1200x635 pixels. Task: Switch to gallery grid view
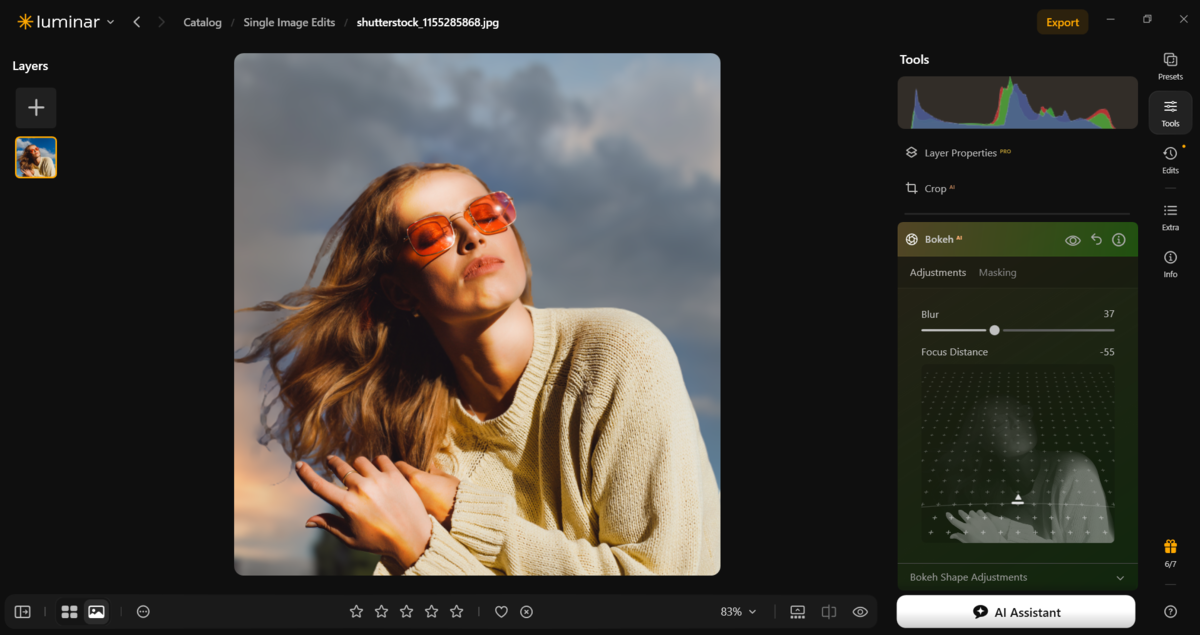(x=69, y=612)
